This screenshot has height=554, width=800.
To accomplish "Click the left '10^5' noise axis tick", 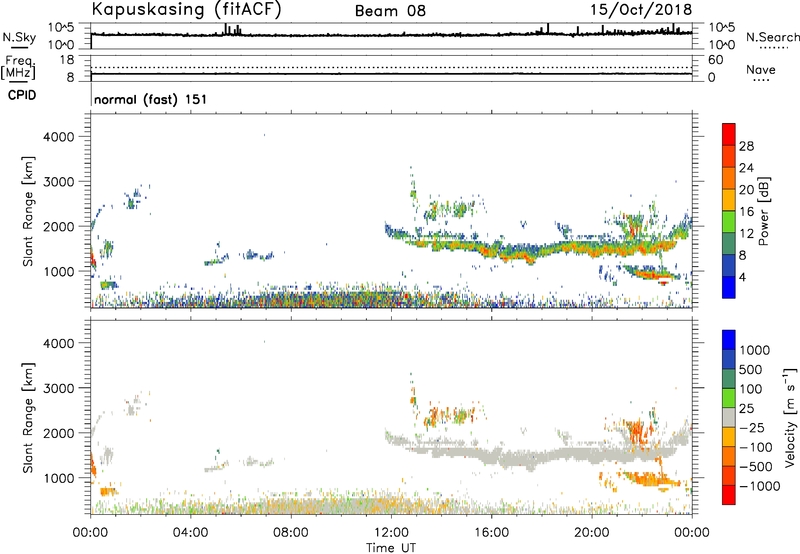I will (x=61, y=28).
